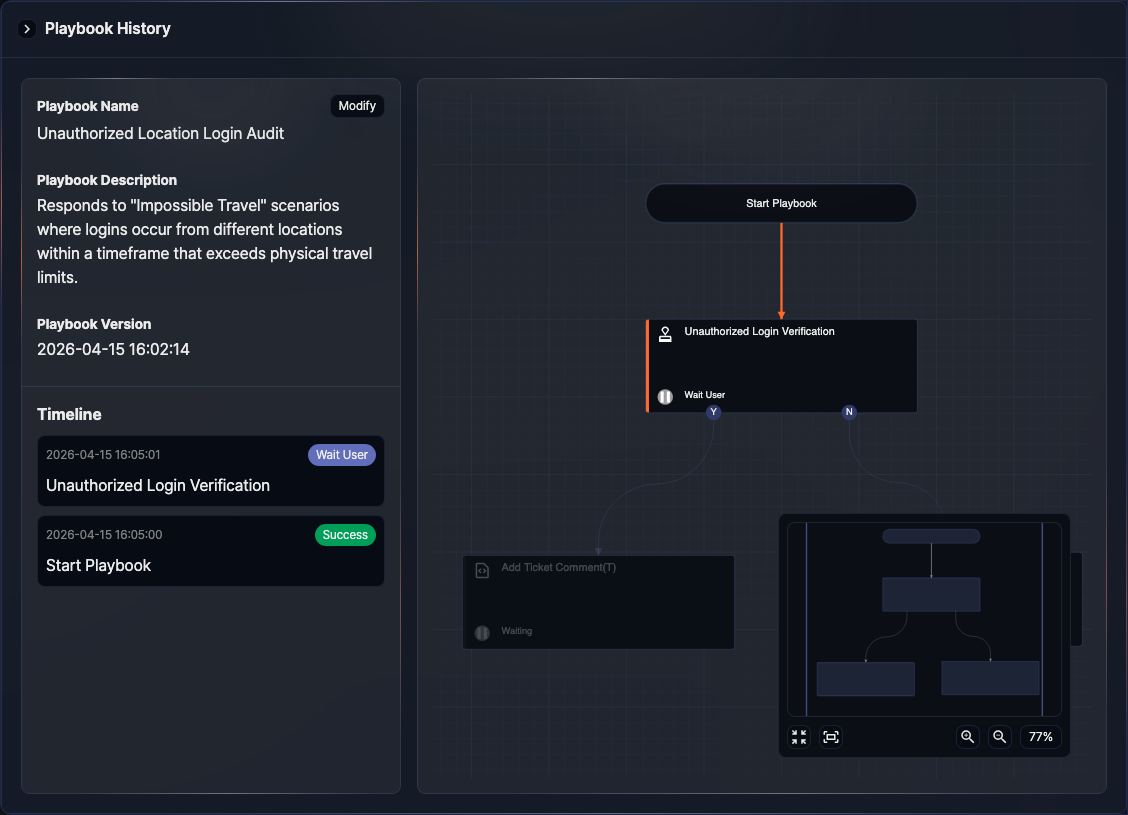Open the 77% zoom level control
This screenshot has width=1128, height=815.
click(1040, 737)
